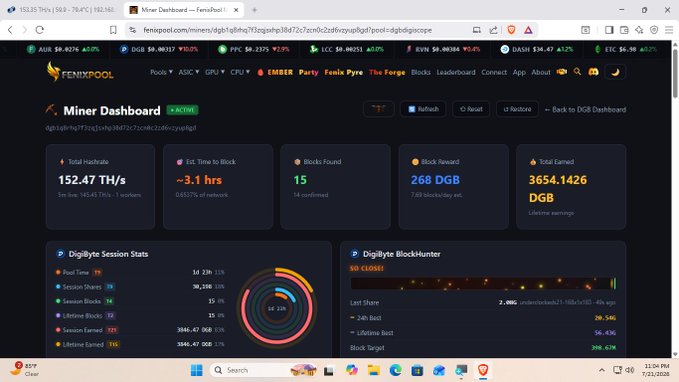This screenshot has width=679, height=382.
Task: Go Back to DGB Dashboard
Action: coord(585,110)
